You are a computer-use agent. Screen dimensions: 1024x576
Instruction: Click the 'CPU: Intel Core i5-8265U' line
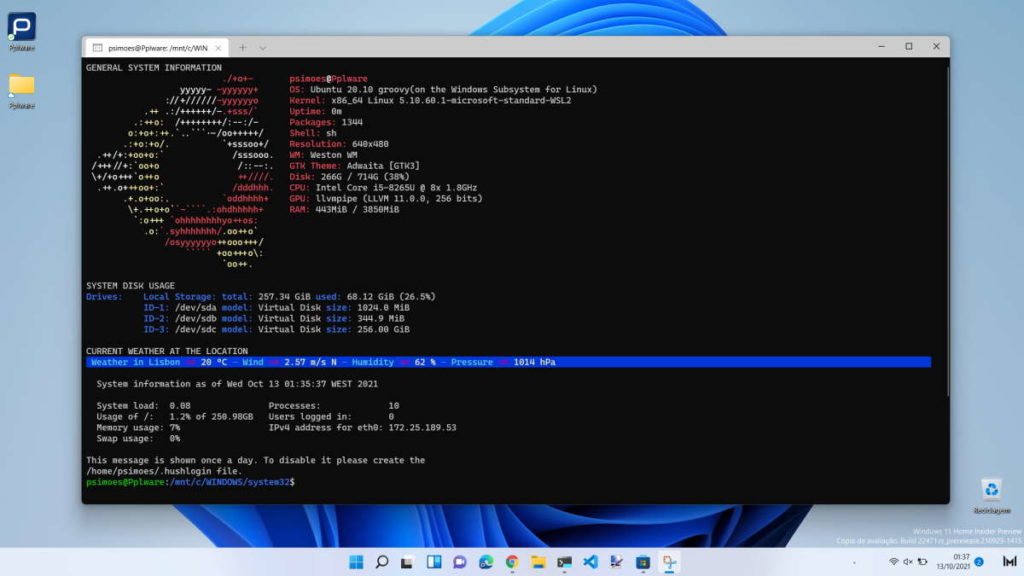pyautogui.click(x=383, y=187)
